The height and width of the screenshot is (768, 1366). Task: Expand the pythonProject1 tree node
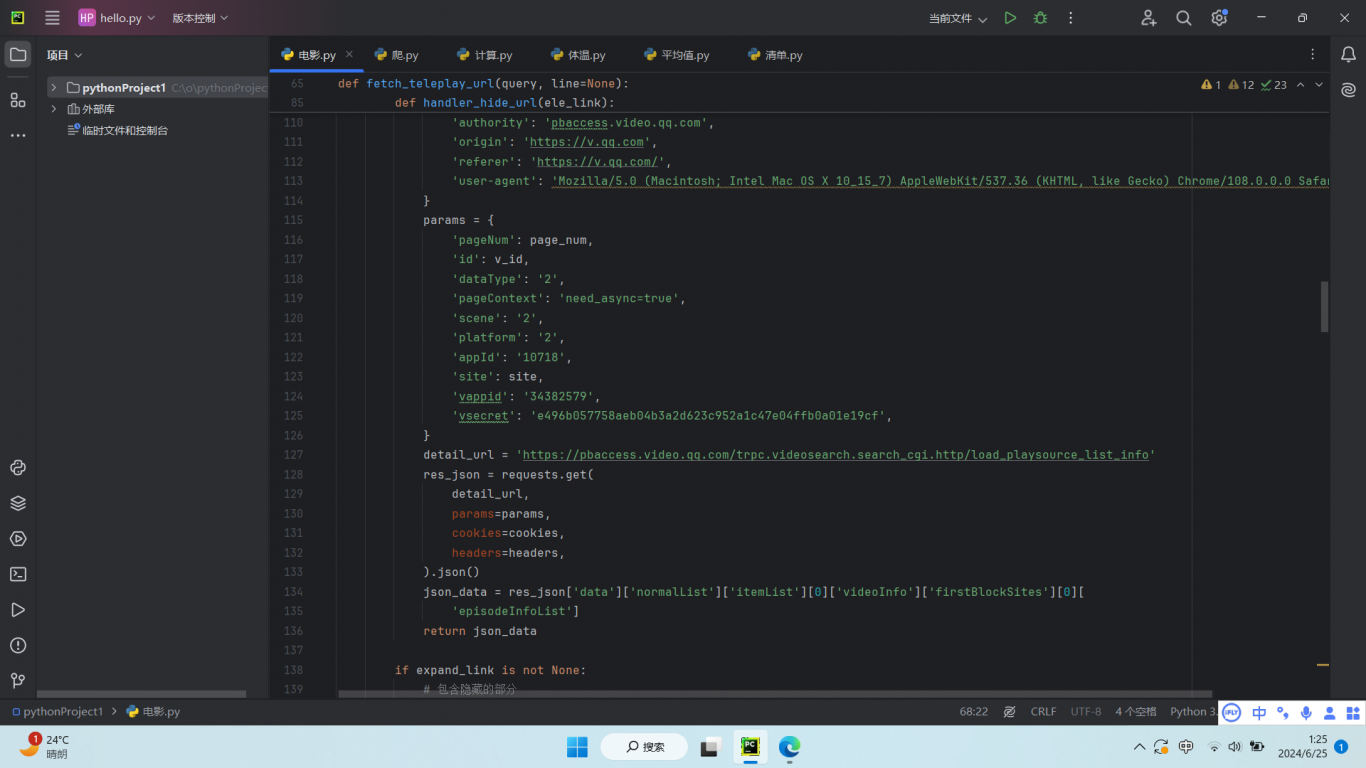[54, 88]
